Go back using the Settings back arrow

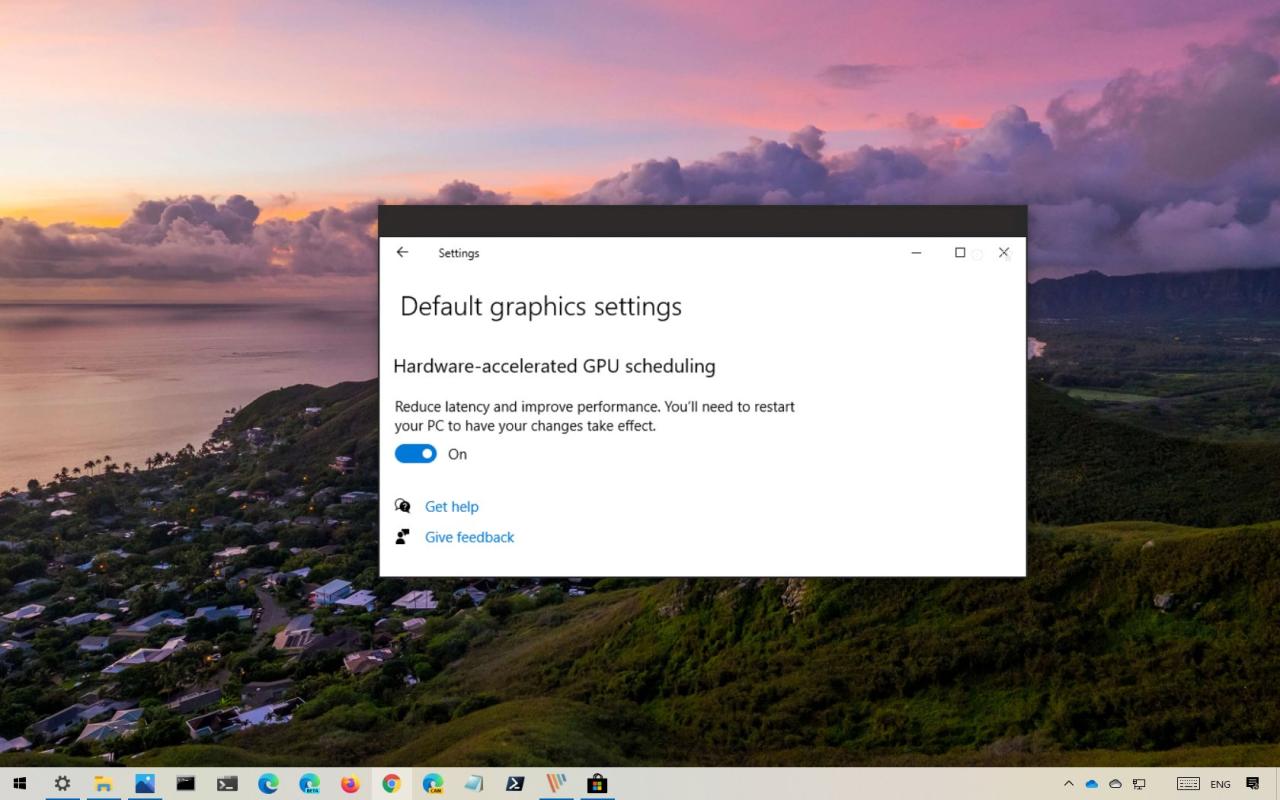click(x=402, y=252)
